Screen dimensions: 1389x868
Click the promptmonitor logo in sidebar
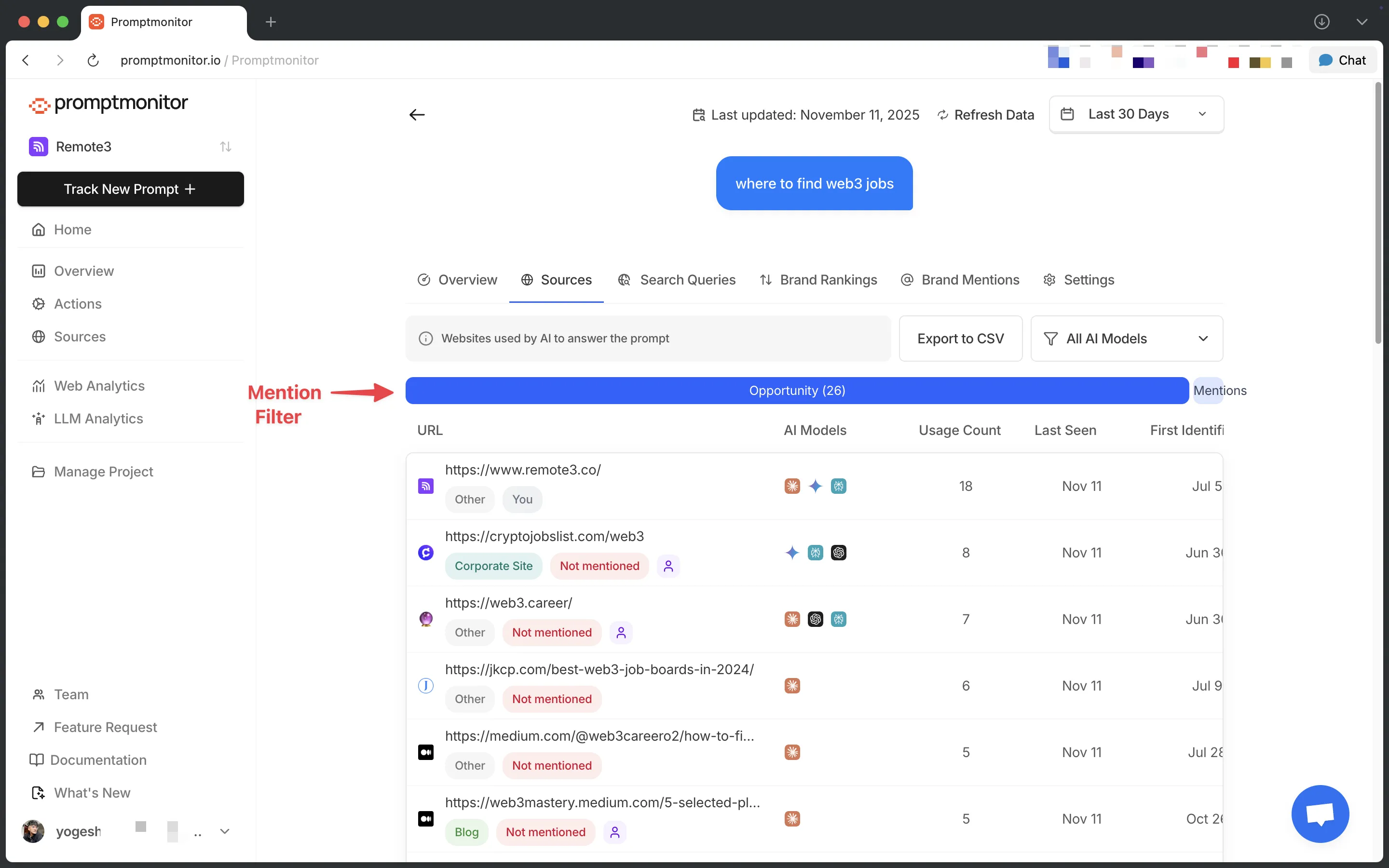point(109,103)
